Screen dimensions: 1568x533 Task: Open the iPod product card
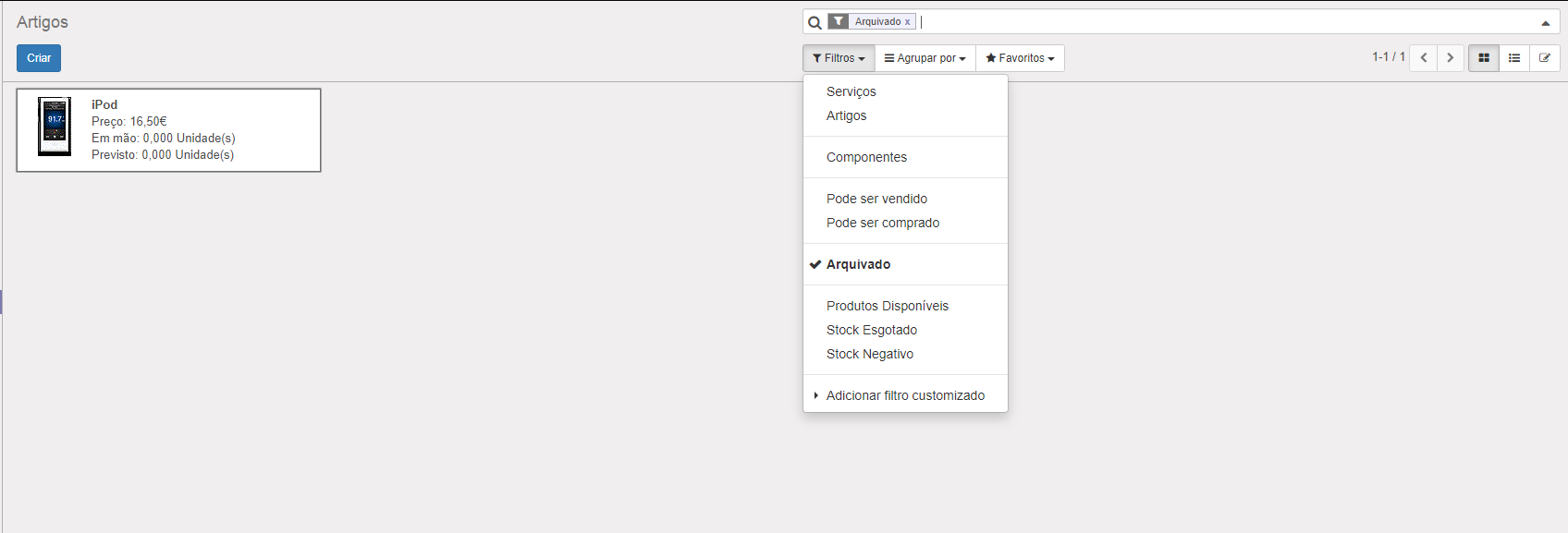168,130
